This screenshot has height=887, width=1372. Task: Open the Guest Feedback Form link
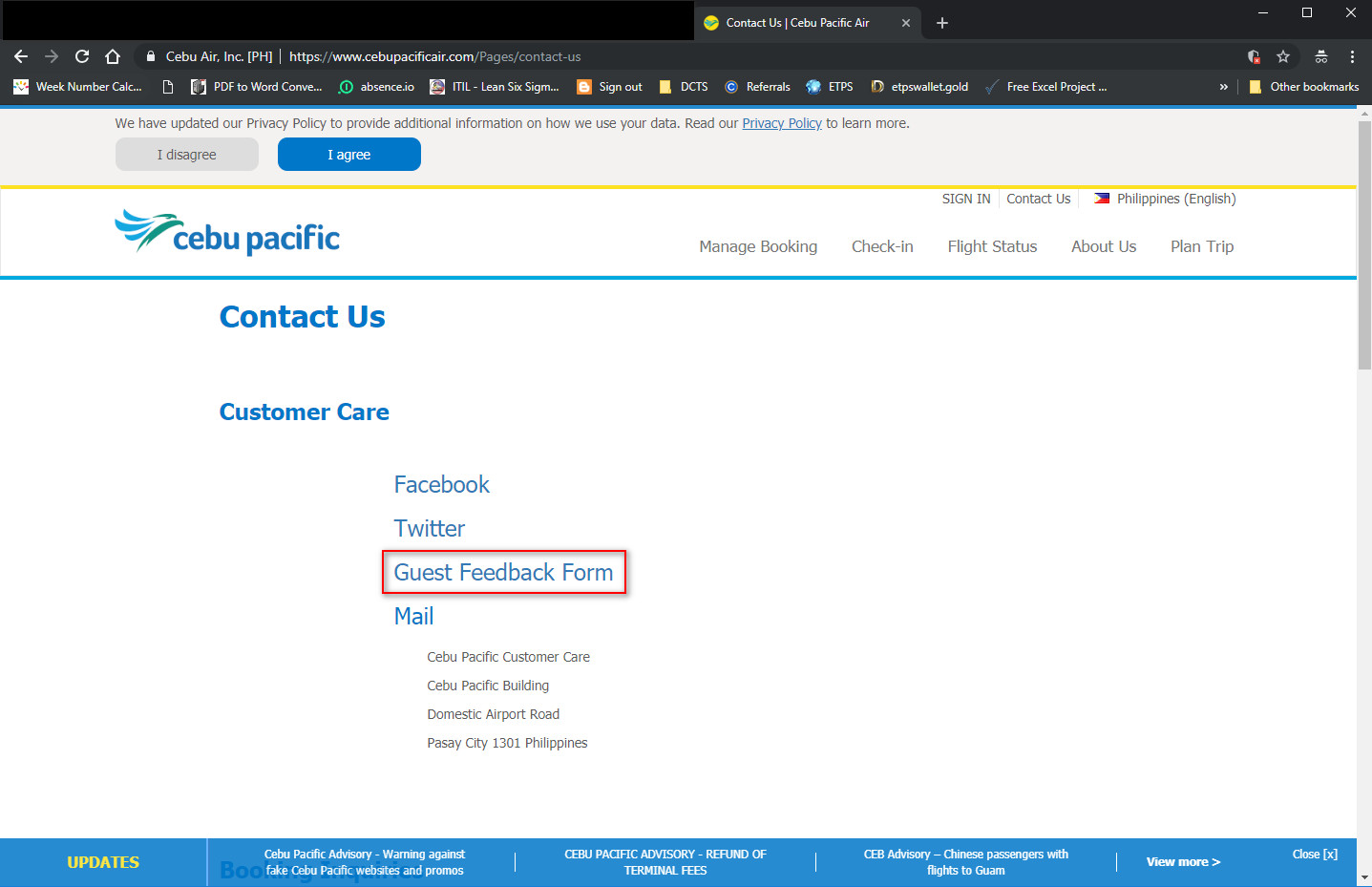[503, 573]
